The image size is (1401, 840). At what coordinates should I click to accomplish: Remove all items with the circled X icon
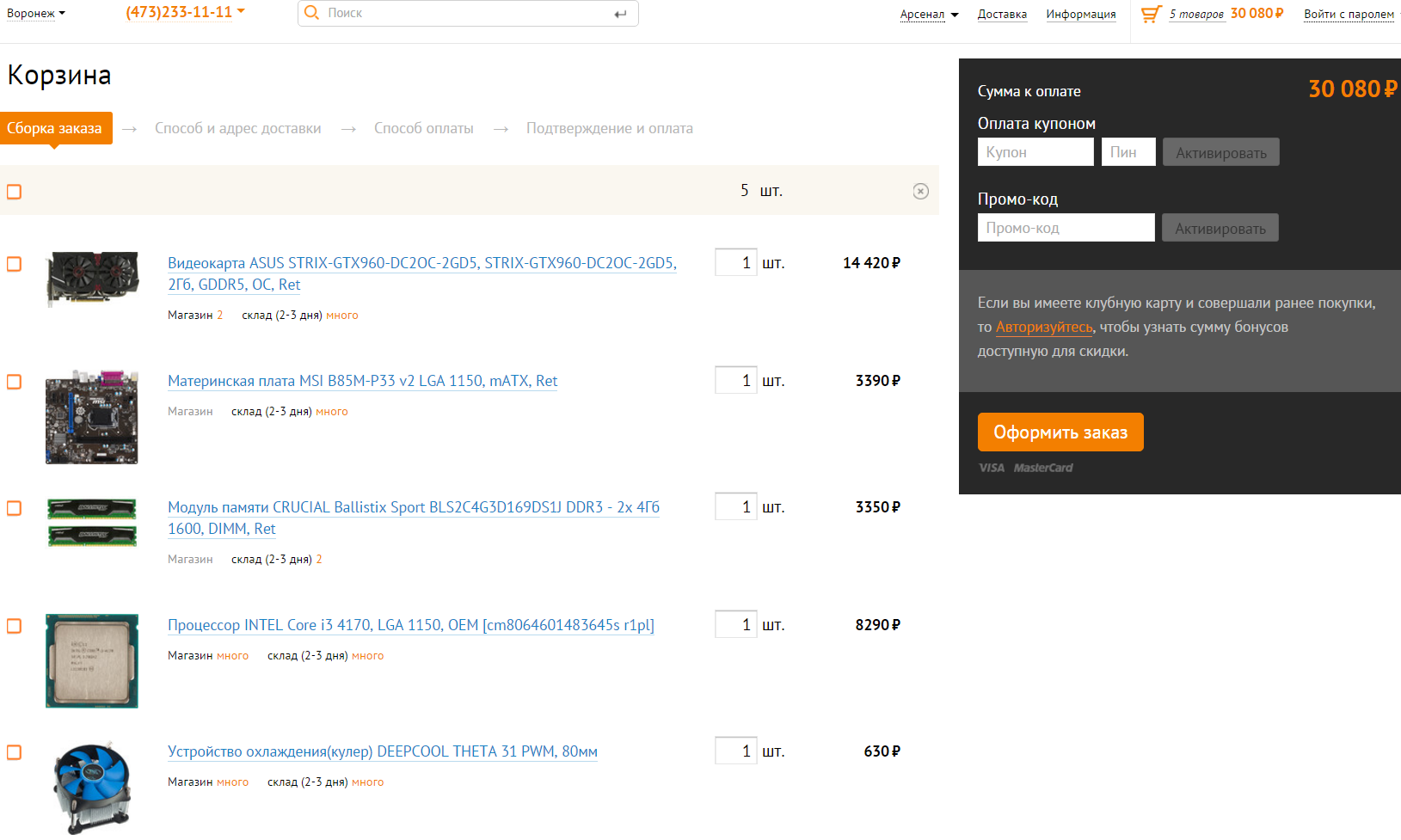pyautogui.click(x=920, y=191)
